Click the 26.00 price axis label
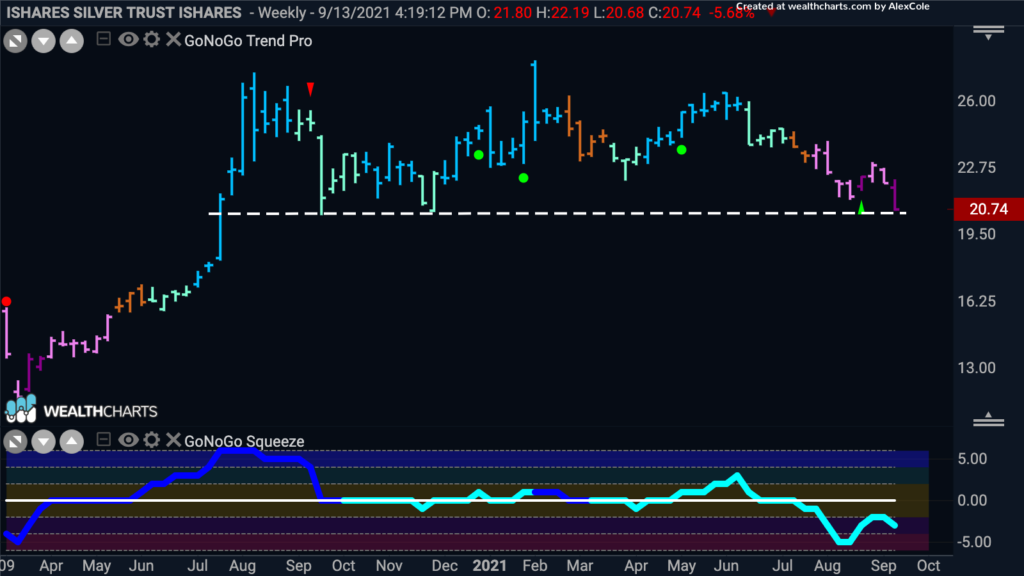 (x=976, y=101)
